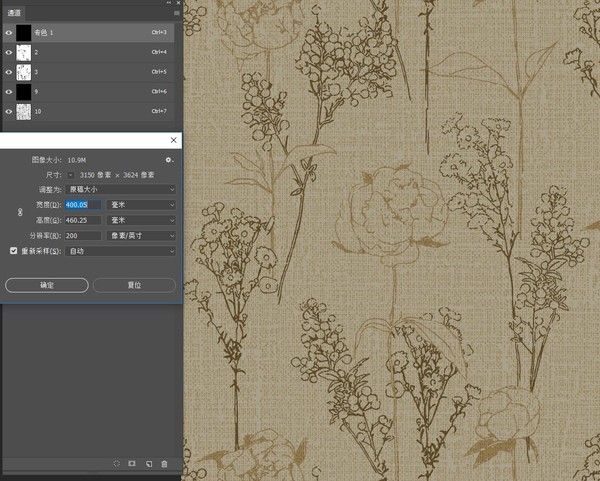This screenshot has height=481, width=600.
Task: Click the 高度 input field 460.25
Action: pos(83,220)
